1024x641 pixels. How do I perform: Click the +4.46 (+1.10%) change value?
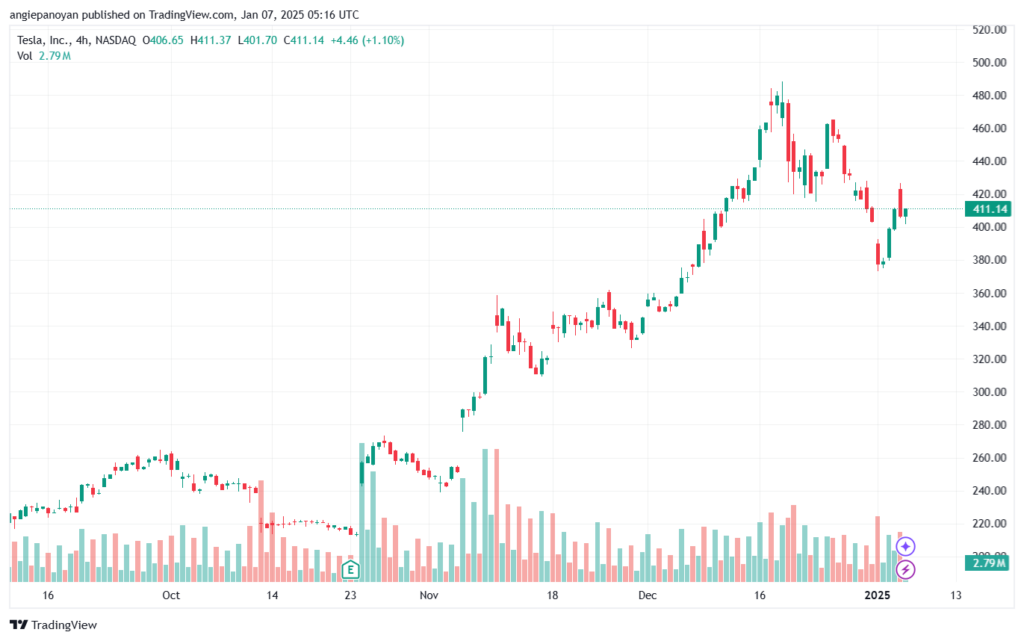coord(367,40)
